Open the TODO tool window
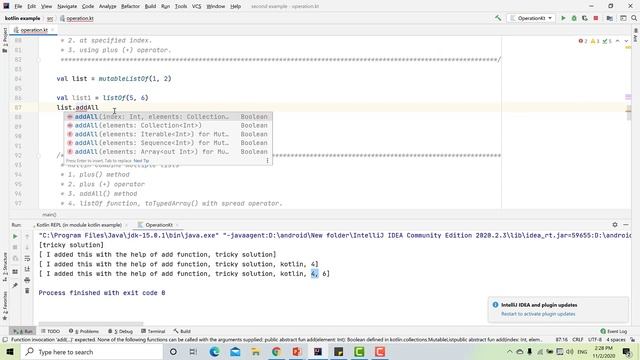640x360 pixels. [51, 331]
